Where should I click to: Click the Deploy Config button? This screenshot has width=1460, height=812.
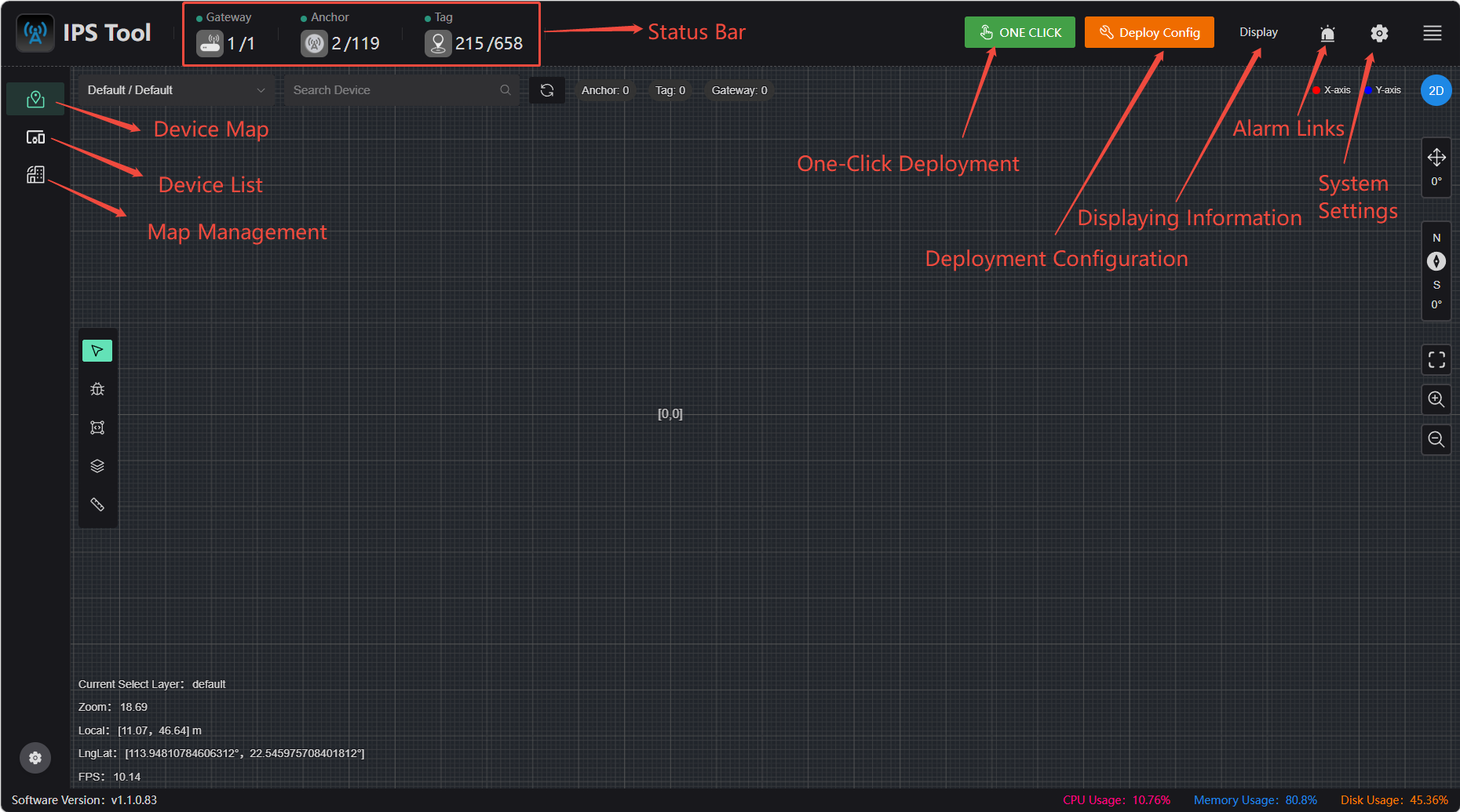pos(1149,32)
